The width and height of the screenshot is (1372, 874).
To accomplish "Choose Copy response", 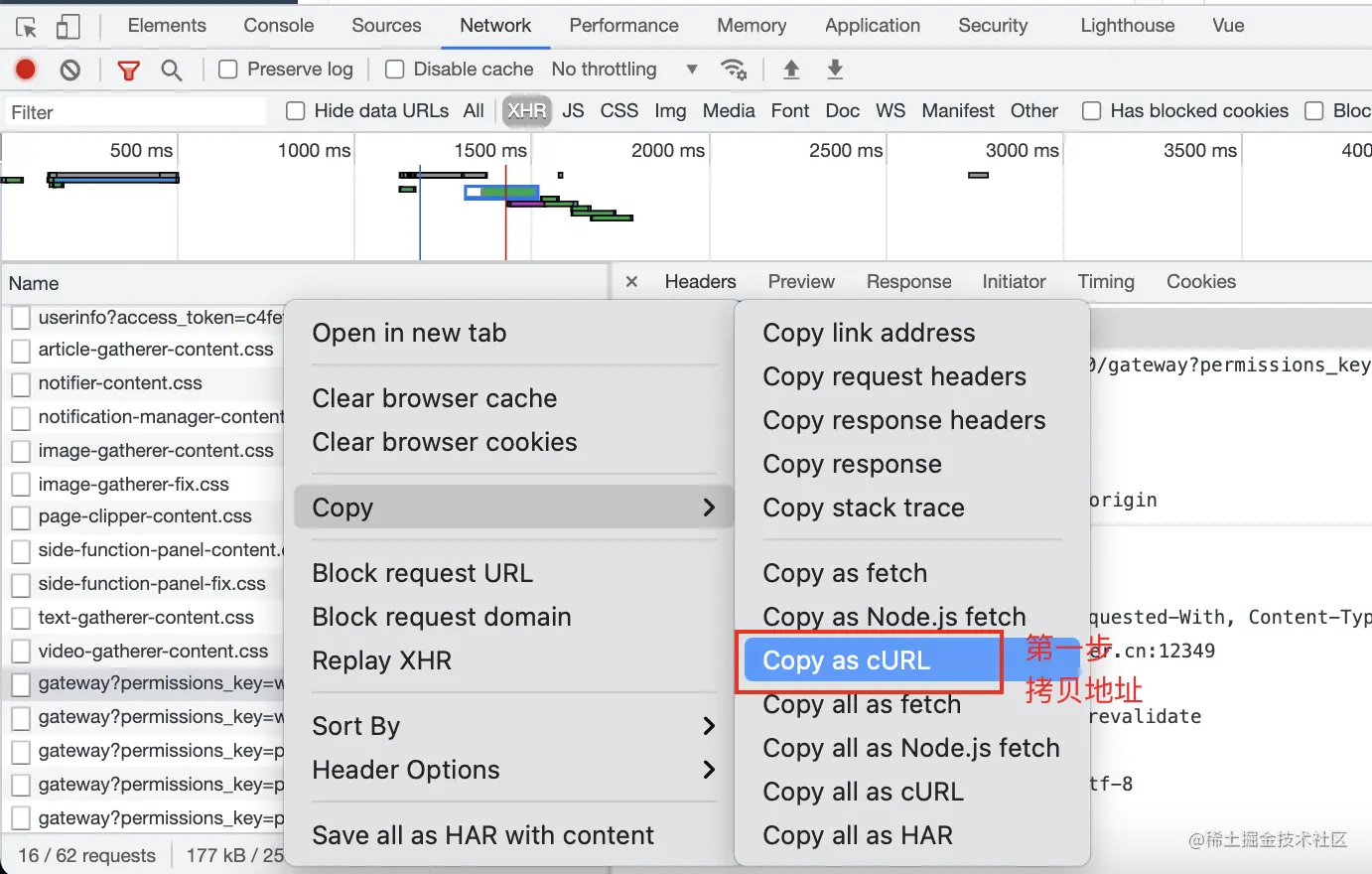I will [x=852, y=464].
